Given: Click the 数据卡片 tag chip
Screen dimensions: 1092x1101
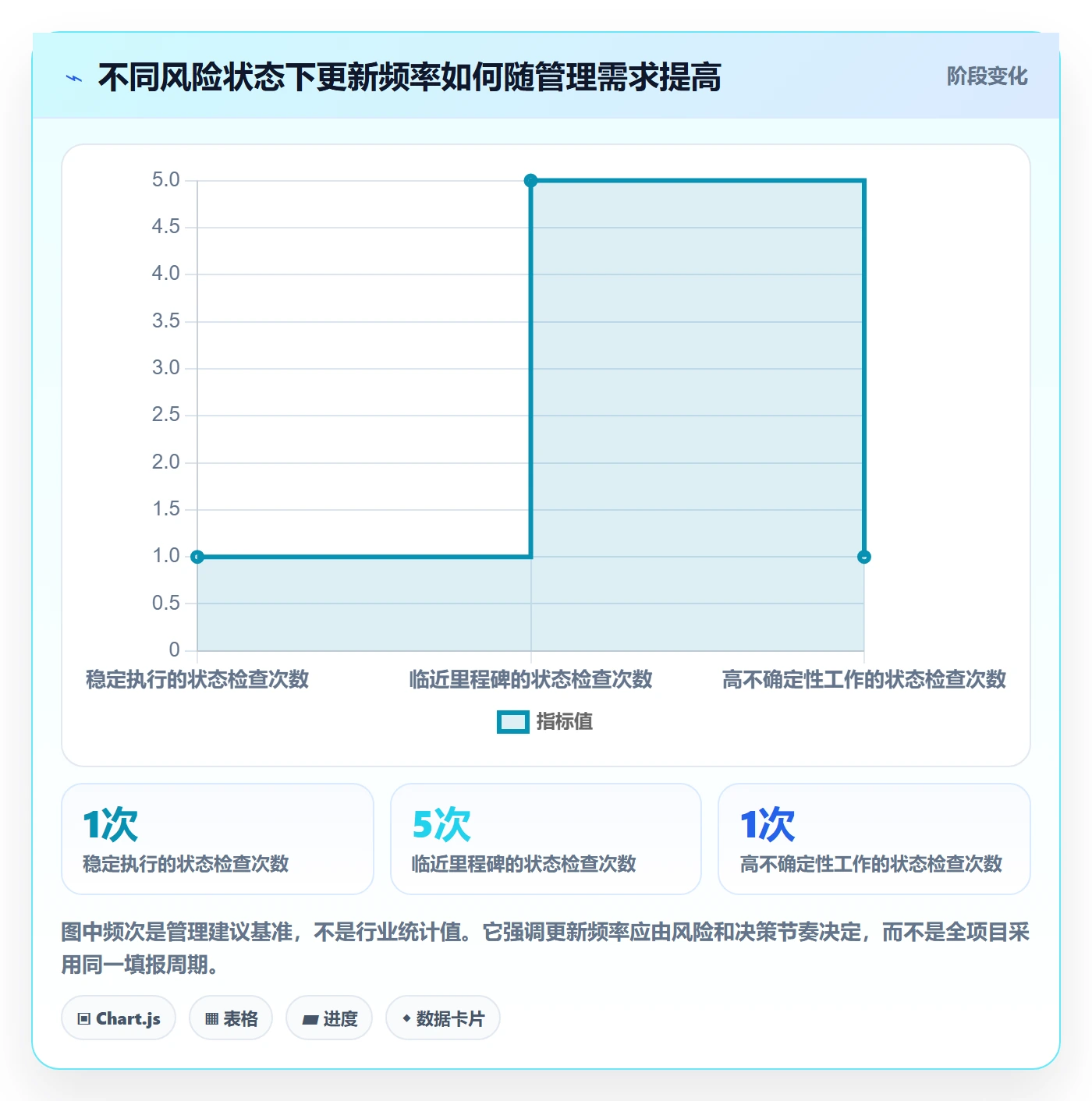Looking at the screenshot, I should coord(443,1018).
